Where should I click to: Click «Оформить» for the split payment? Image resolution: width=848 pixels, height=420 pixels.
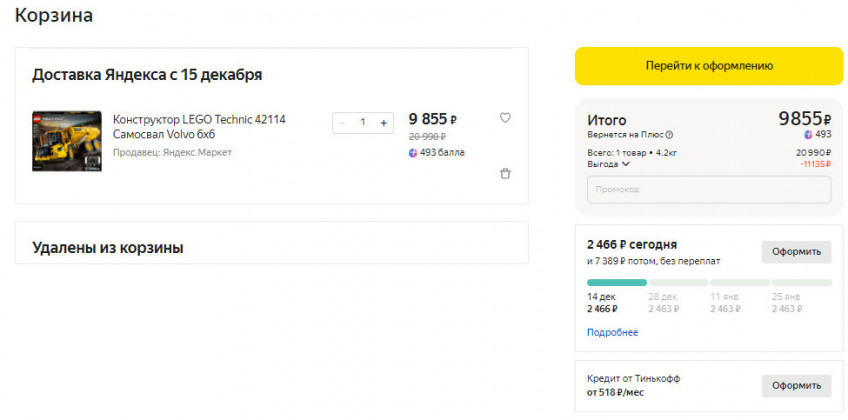click(796, 252)
